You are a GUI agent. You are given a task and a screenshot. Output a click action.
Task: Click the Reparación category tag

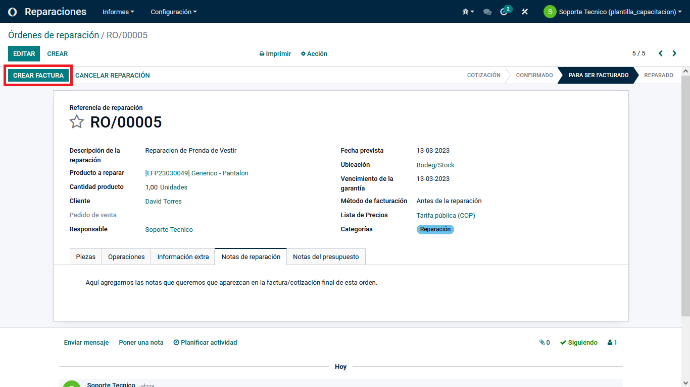(x=435, y=229)
